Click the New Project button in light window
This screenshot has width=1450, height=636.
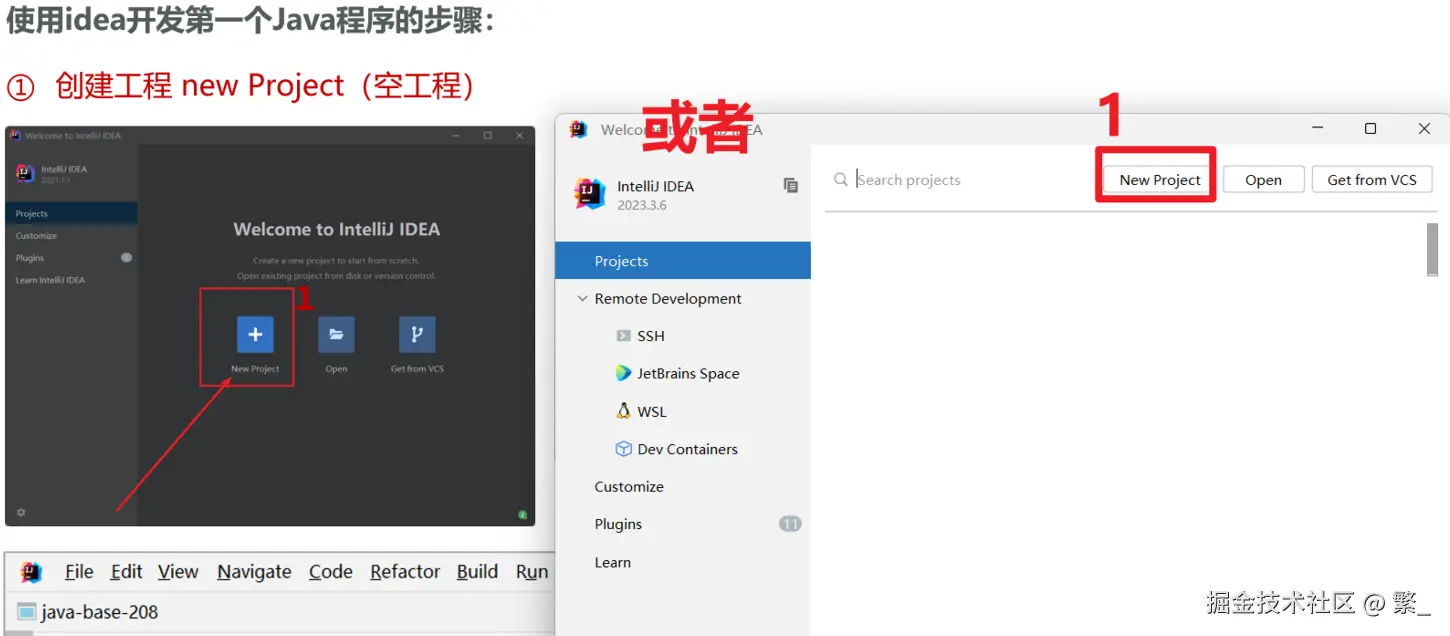click(1160, 180)
